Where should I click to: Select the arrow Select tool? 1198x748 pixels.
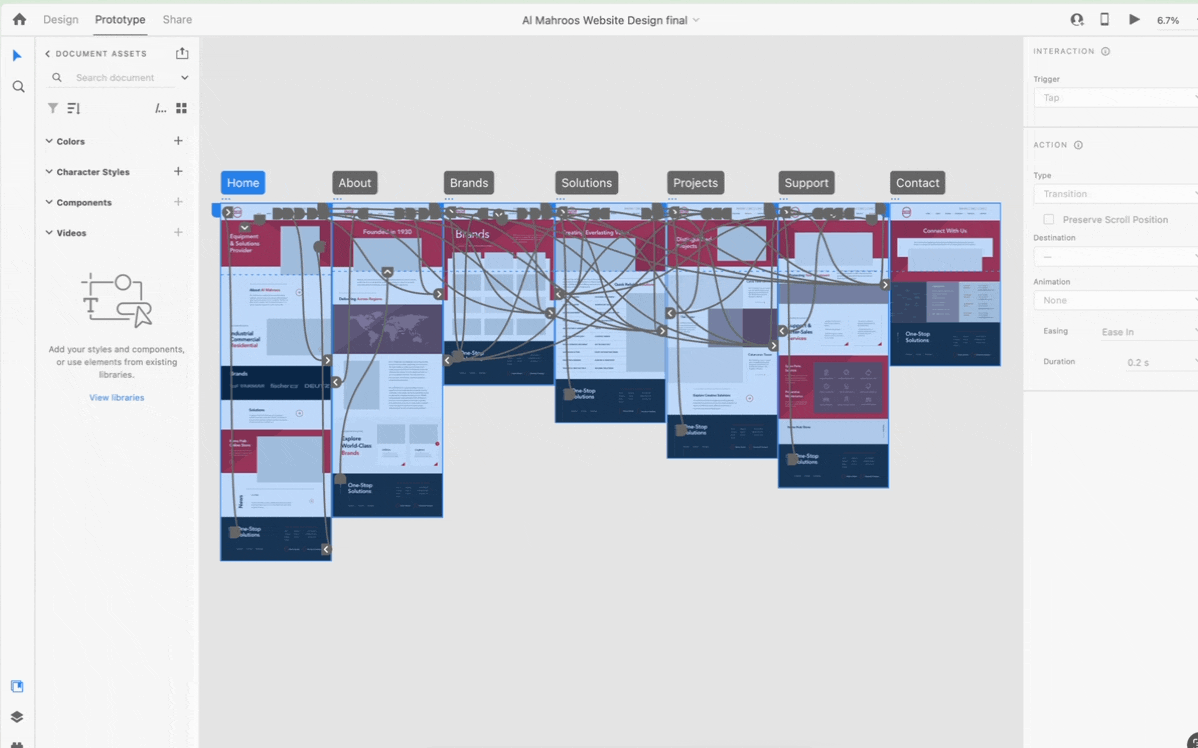tap(18, 56)
